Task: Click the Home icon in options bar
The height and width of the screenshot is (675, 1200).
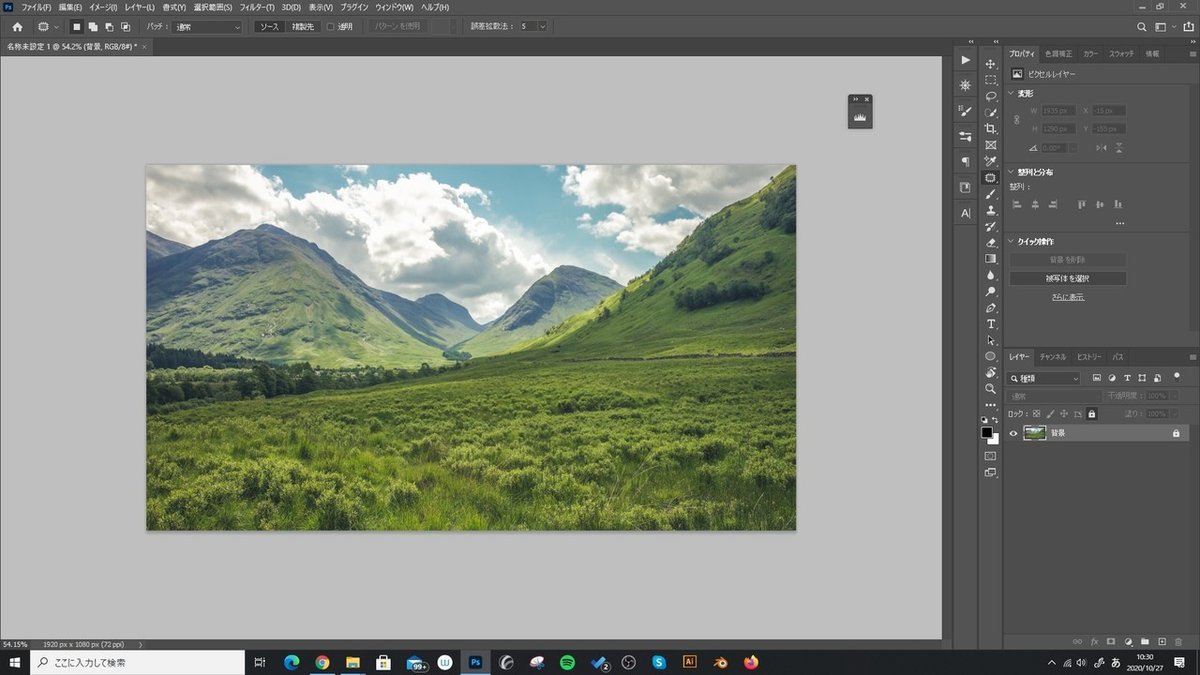Action: tap(17, 26)
